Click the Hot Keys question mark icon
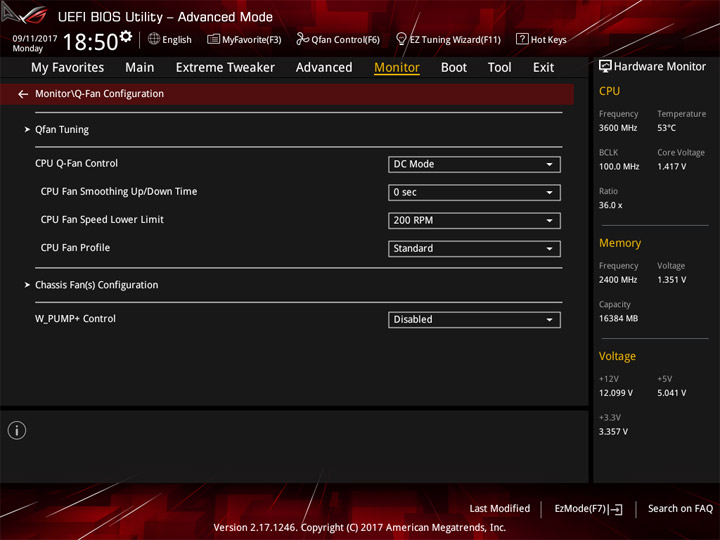720x540 pixels. coord(522,39)
